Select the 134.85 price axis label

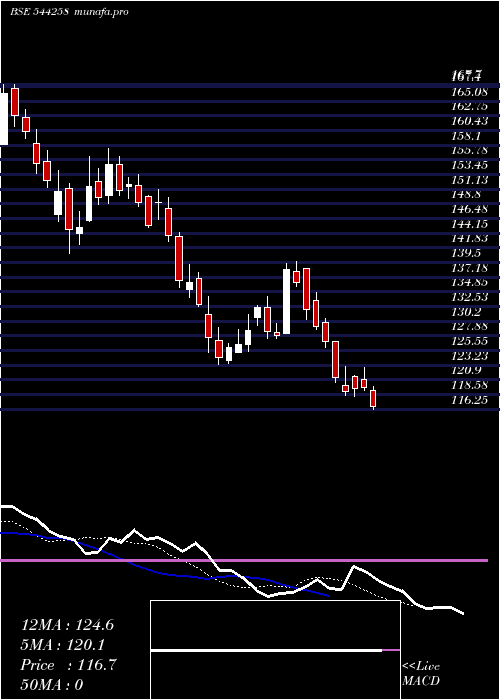(470, 282)
